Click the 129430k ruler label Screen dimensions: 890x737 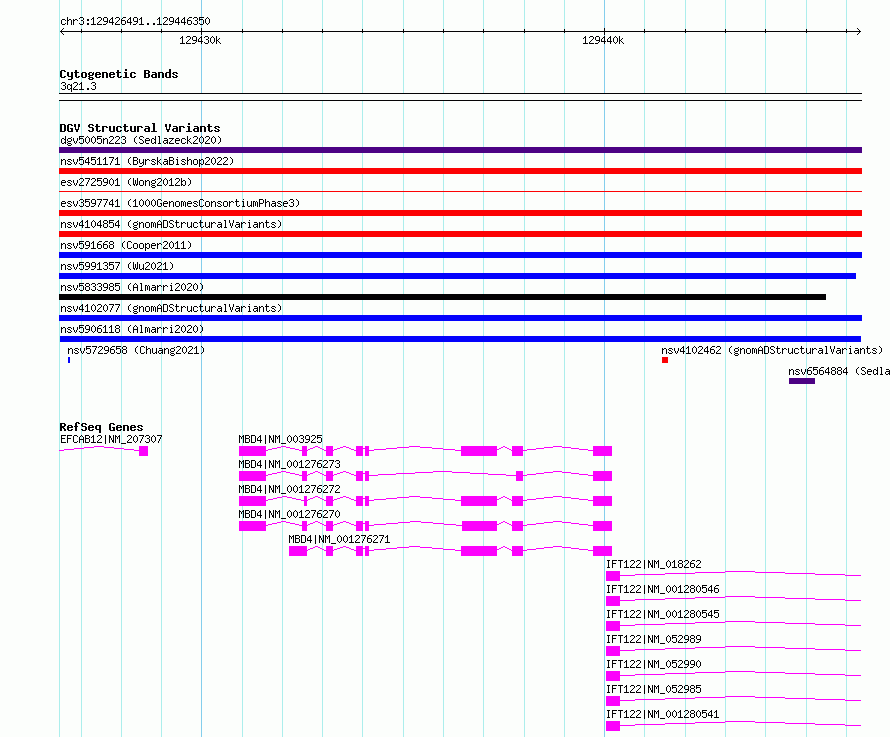tap(200, 40)
